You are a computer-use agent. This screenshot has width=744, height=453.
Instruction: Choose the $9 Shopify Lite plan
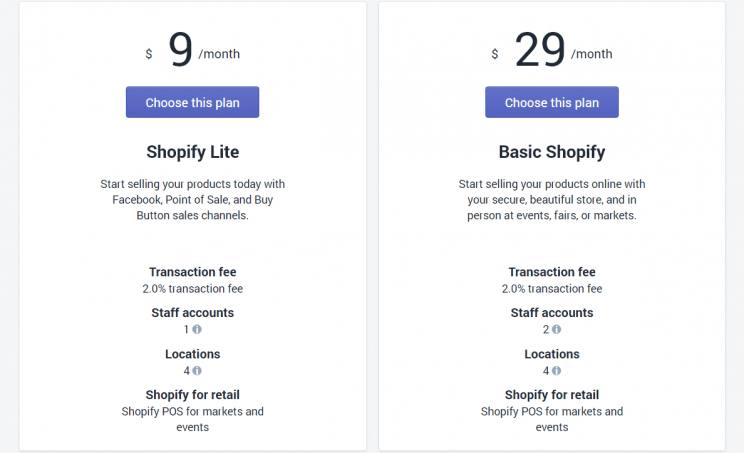[x=192, y=102]
